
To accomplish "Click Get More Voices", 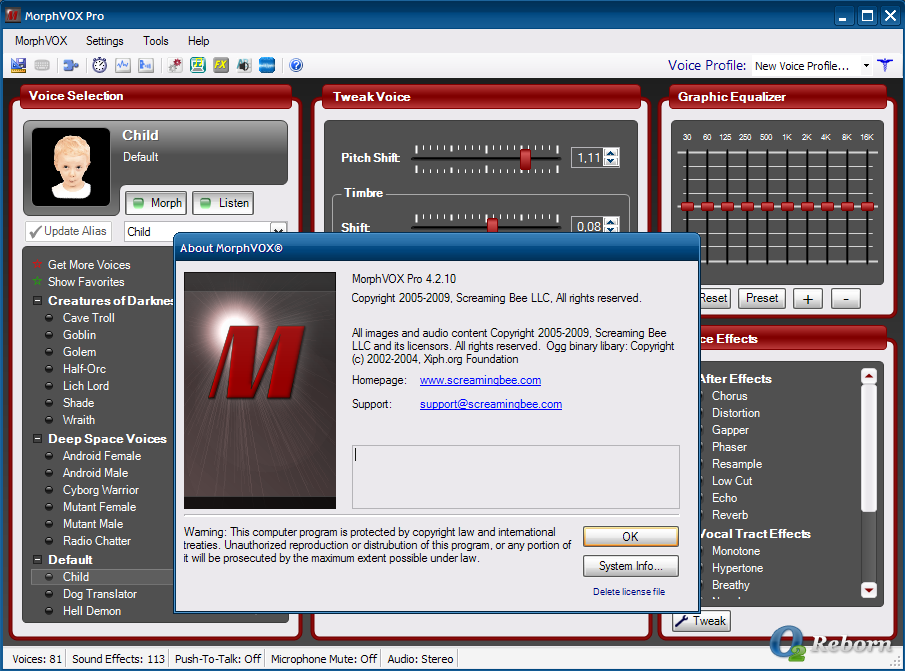I will pos(89,264).
